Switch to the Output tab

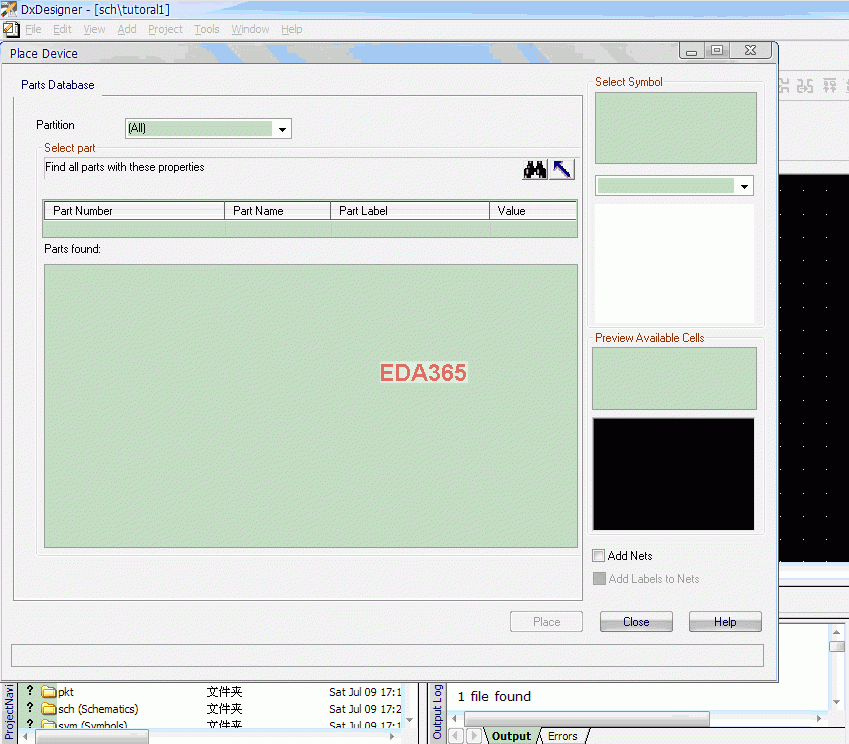click(511, 736)
